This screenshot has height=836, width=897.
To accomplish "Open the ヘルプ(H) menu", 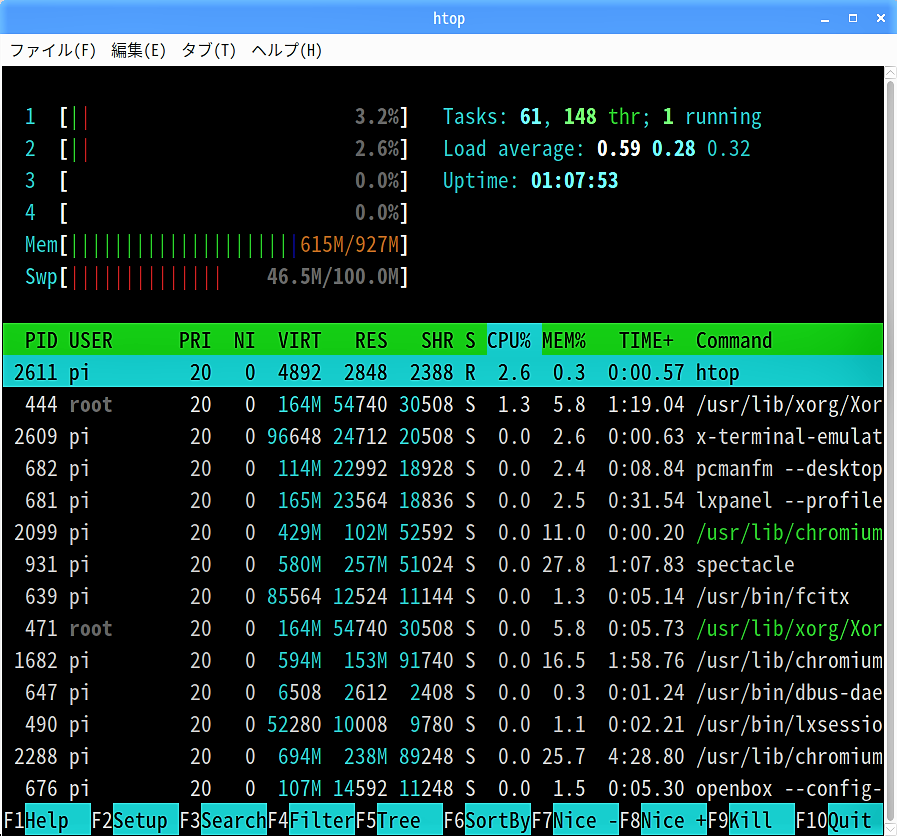I will coord(287,50).
